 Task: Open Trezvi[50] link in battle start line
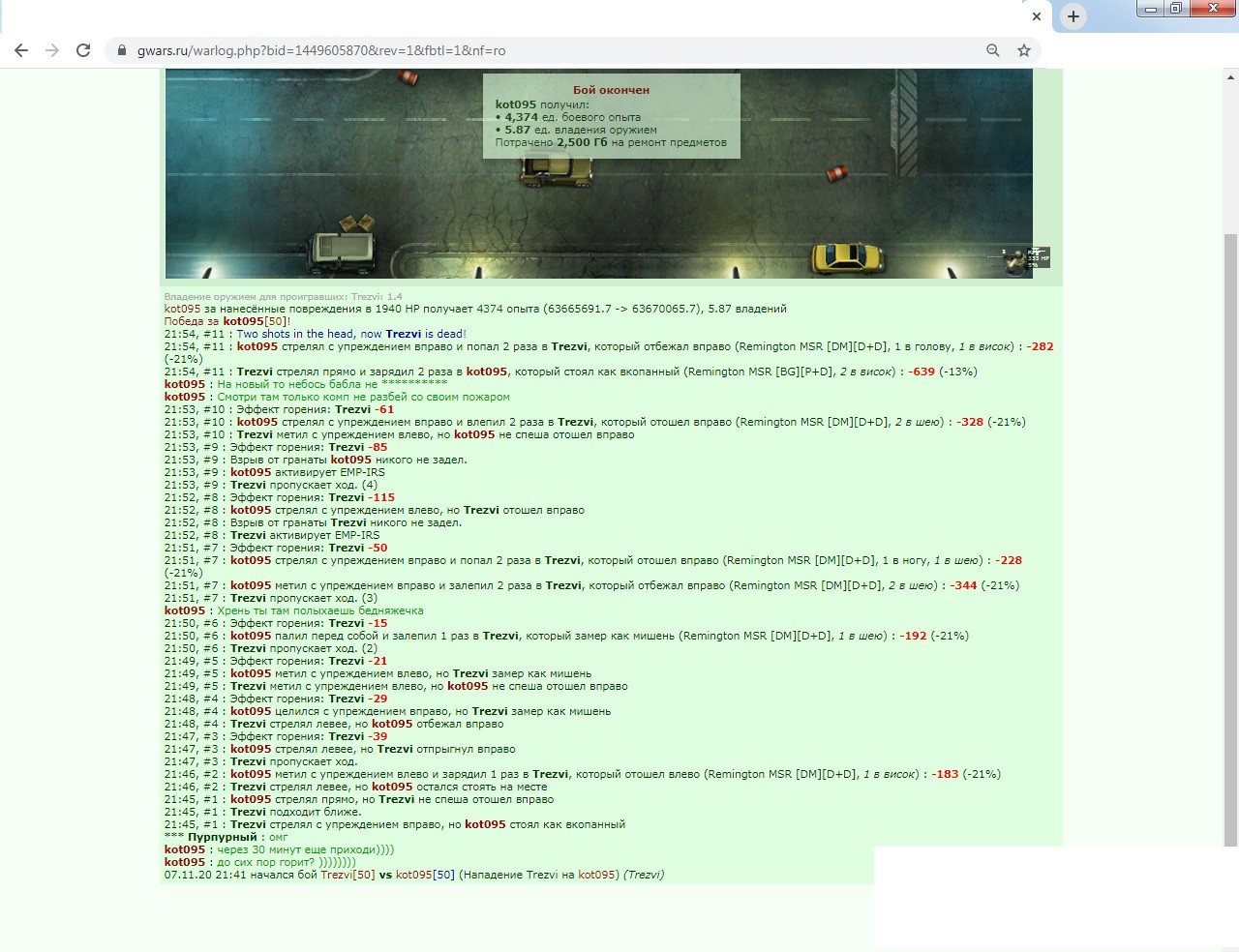pos(348,876)
